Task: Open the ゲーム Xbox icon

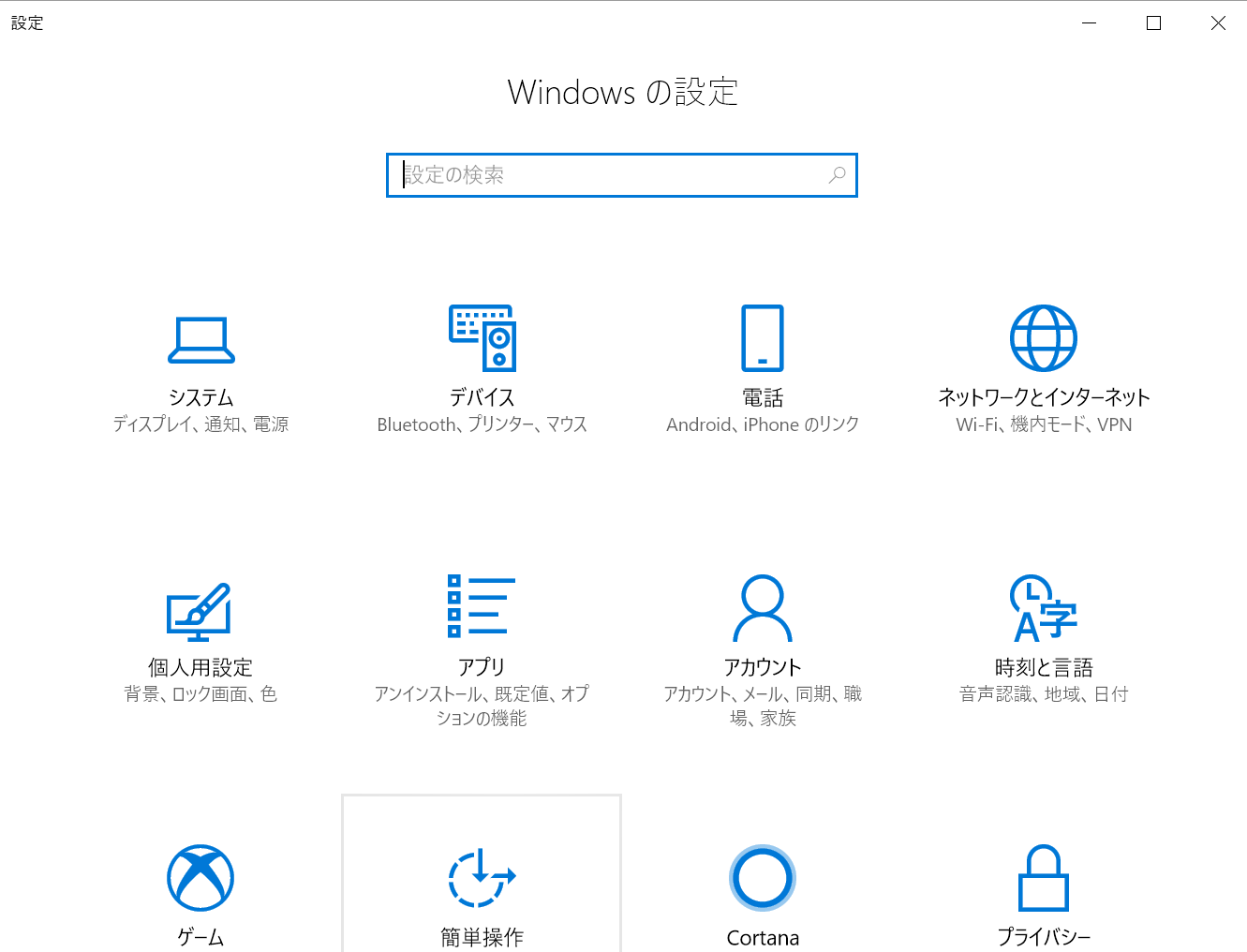Action: pos(200,878)
